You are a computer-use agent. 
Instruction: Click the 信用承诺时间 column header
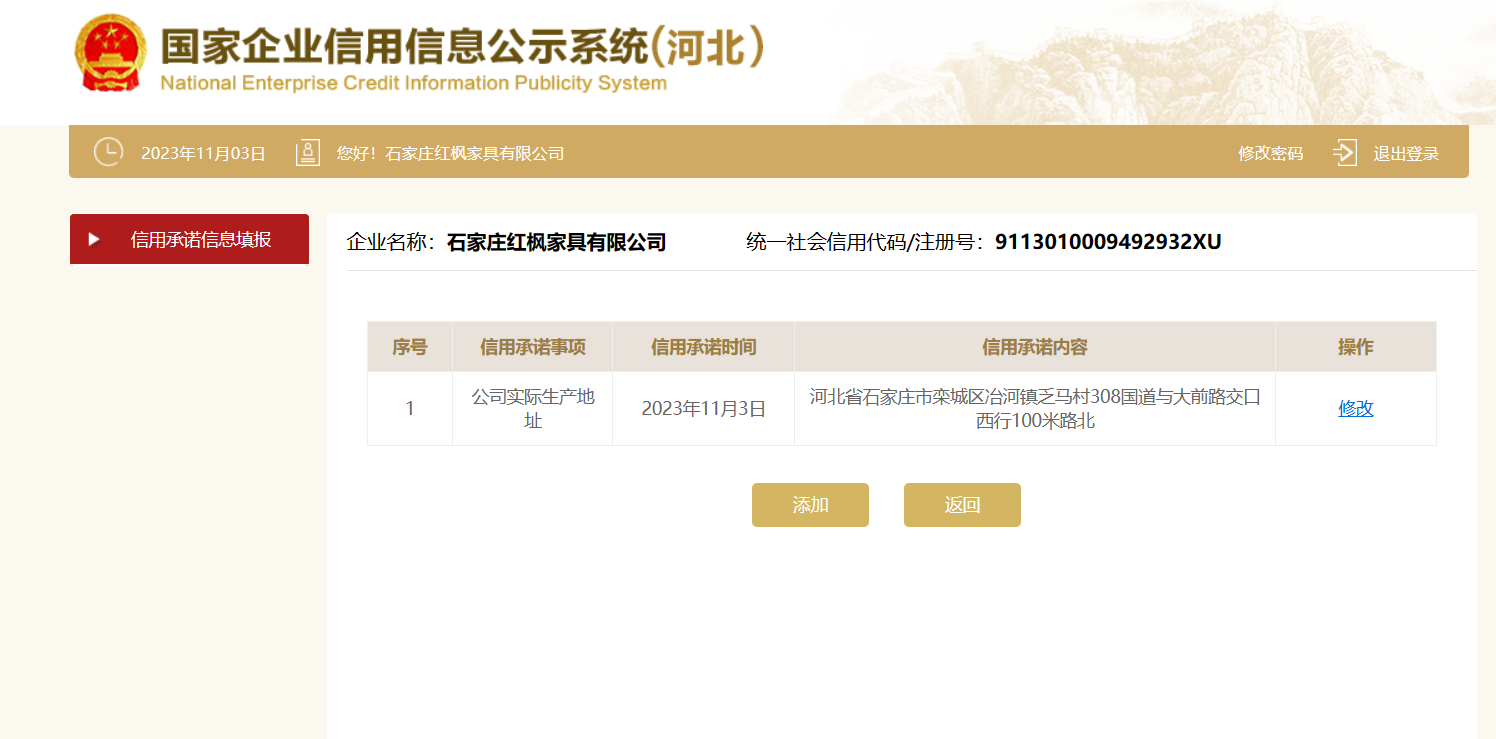[x=704, y=347]
